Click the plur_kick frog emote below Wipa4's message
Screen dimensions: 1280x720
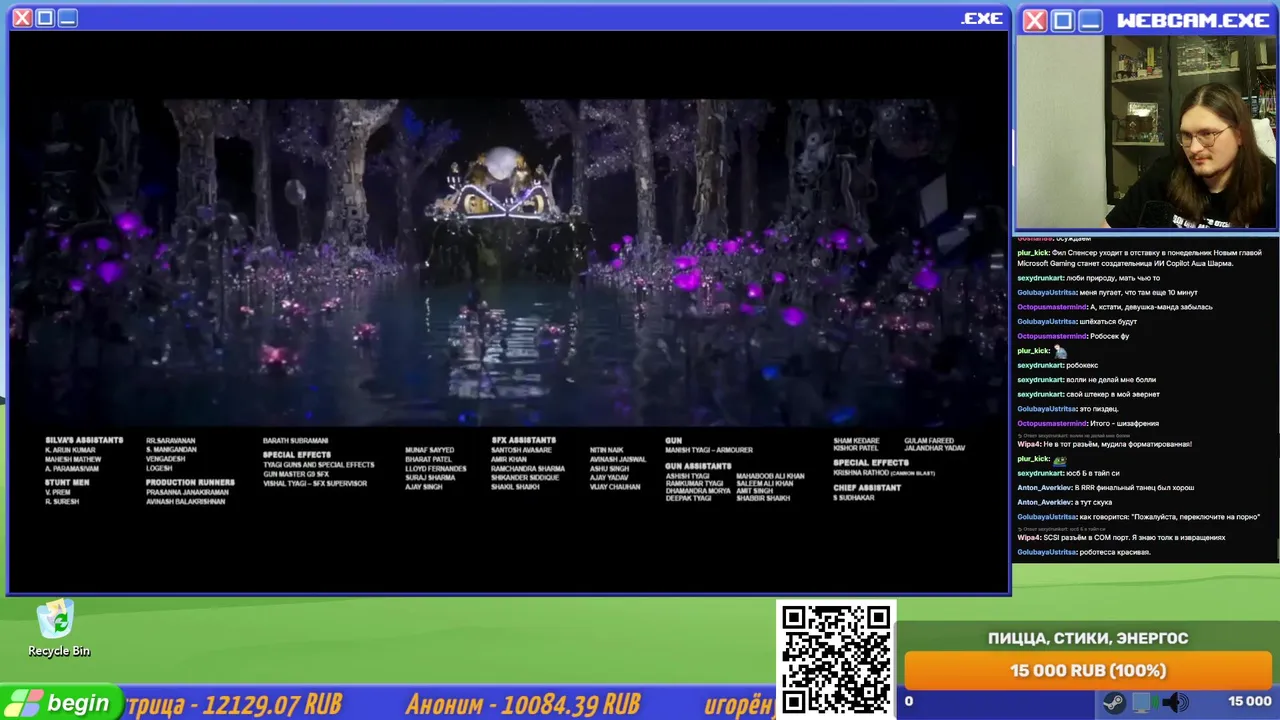(x=1061, y=459)
